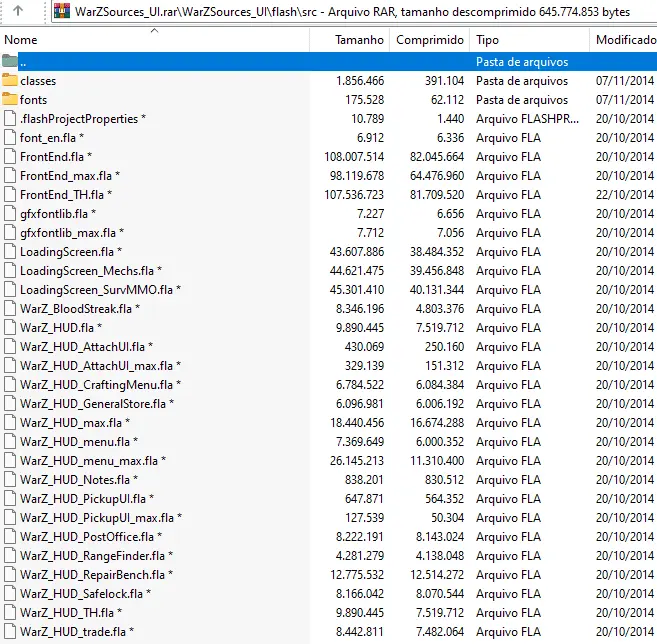Click the FrontEnd_max.fla file icon
This screenshot has width=657, height=644.
tap(10, 176)
